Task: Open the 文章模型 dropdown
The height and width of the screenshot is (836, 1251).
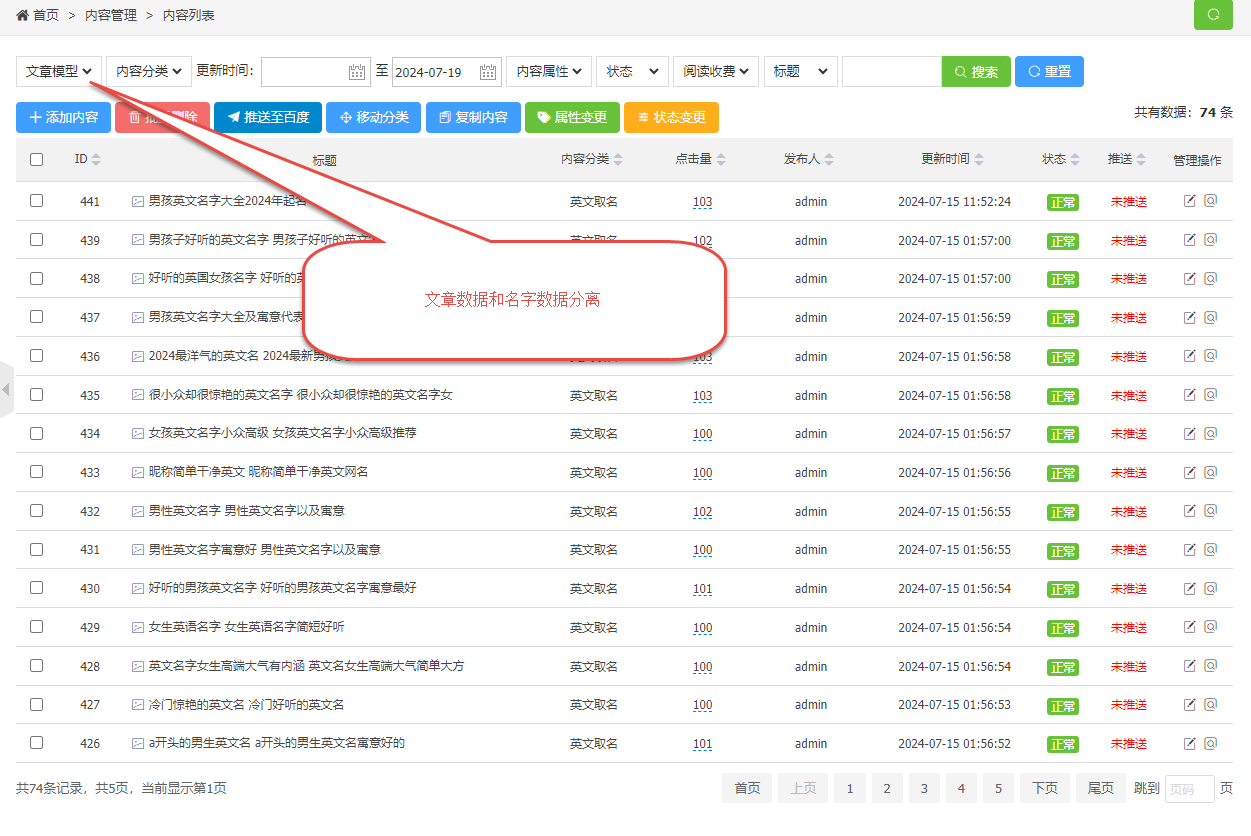Action: [59, 72]
